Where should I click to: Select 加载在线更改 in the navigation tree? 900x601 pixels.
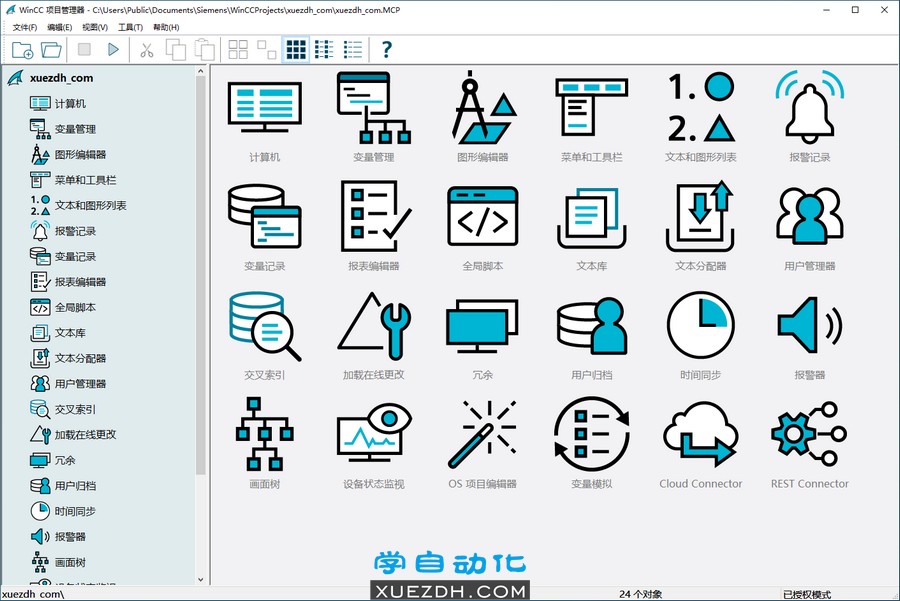point(86,435)
